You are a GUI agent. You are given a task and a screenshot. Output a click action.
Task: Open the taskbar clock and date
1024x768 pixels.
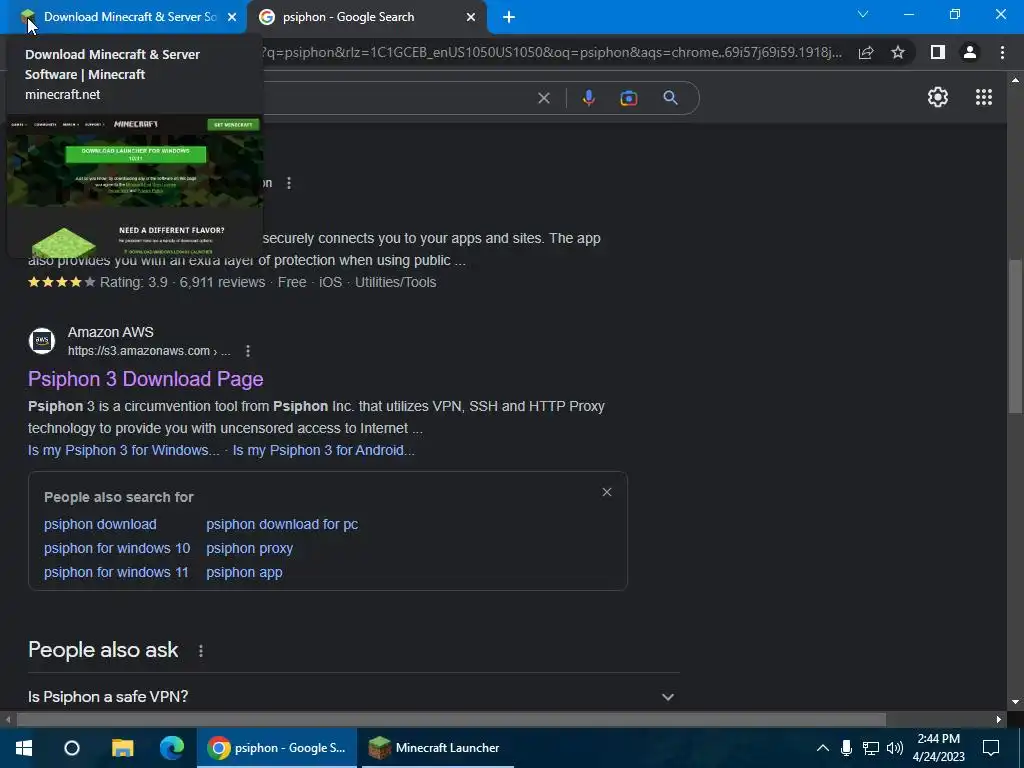tap(938, 748)
